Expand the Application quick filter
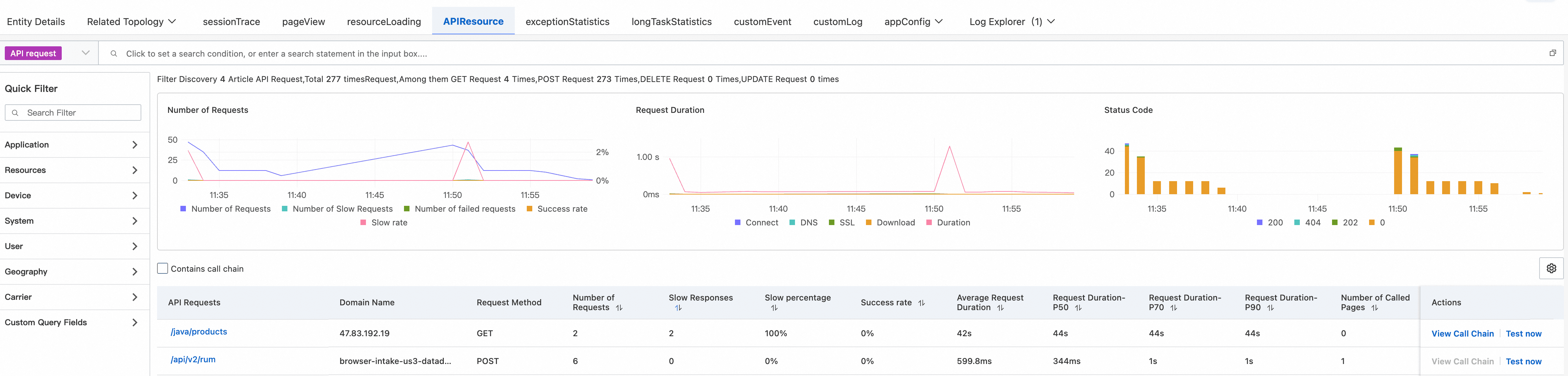 71,145
